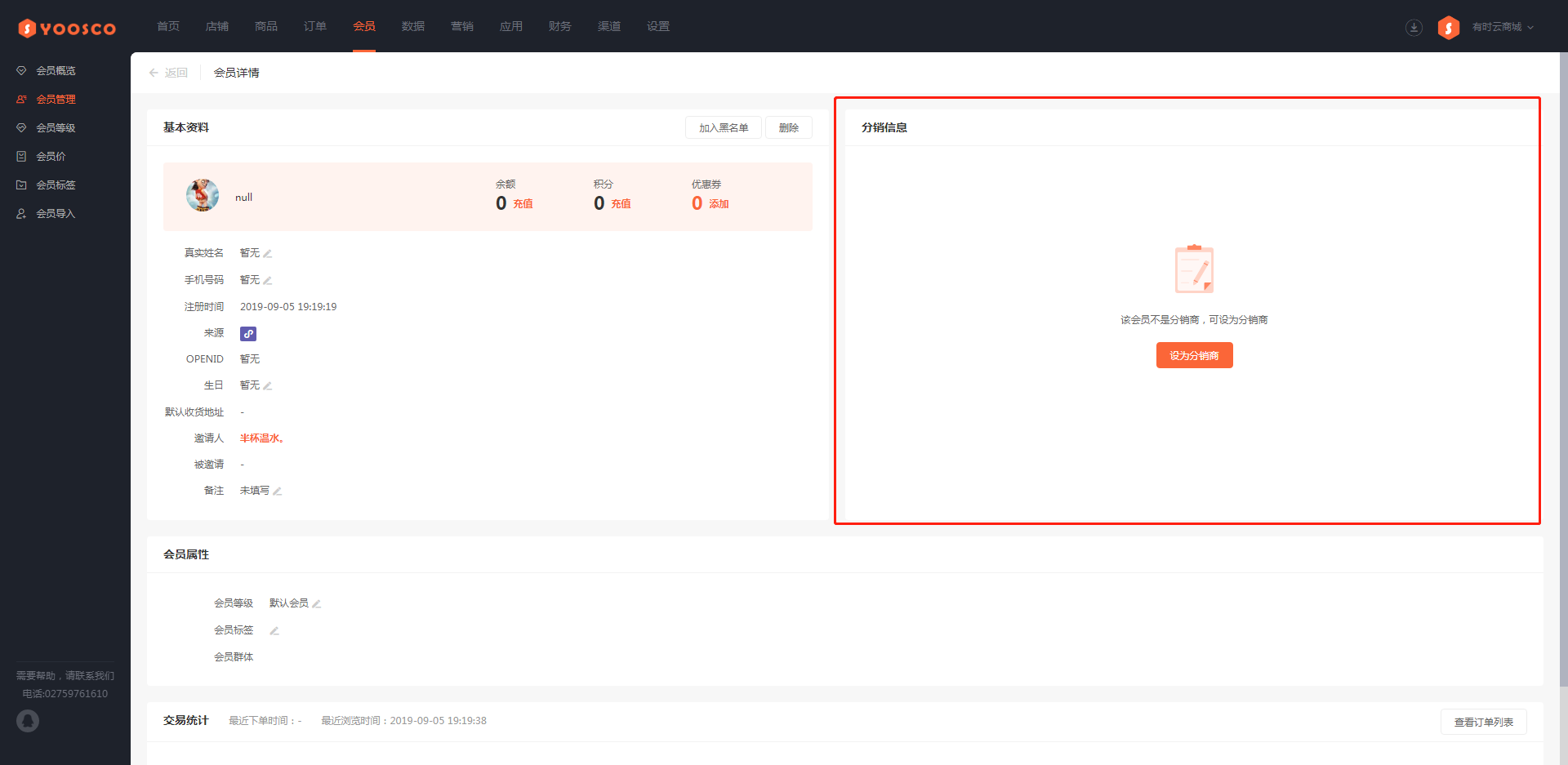
Task: Open 会员等级 in the sidebar
Action: (56, 128)
